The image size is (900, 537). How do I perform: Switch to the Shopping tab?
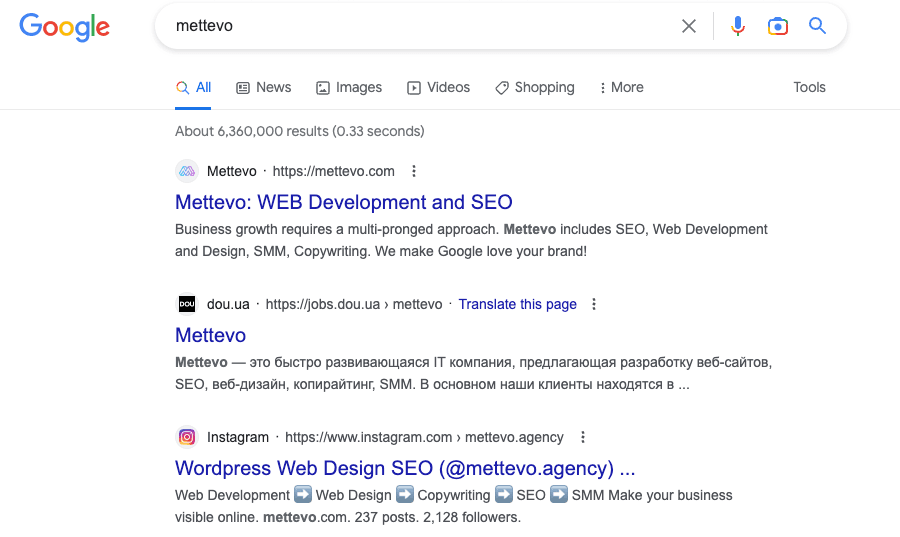coord(535,87)
